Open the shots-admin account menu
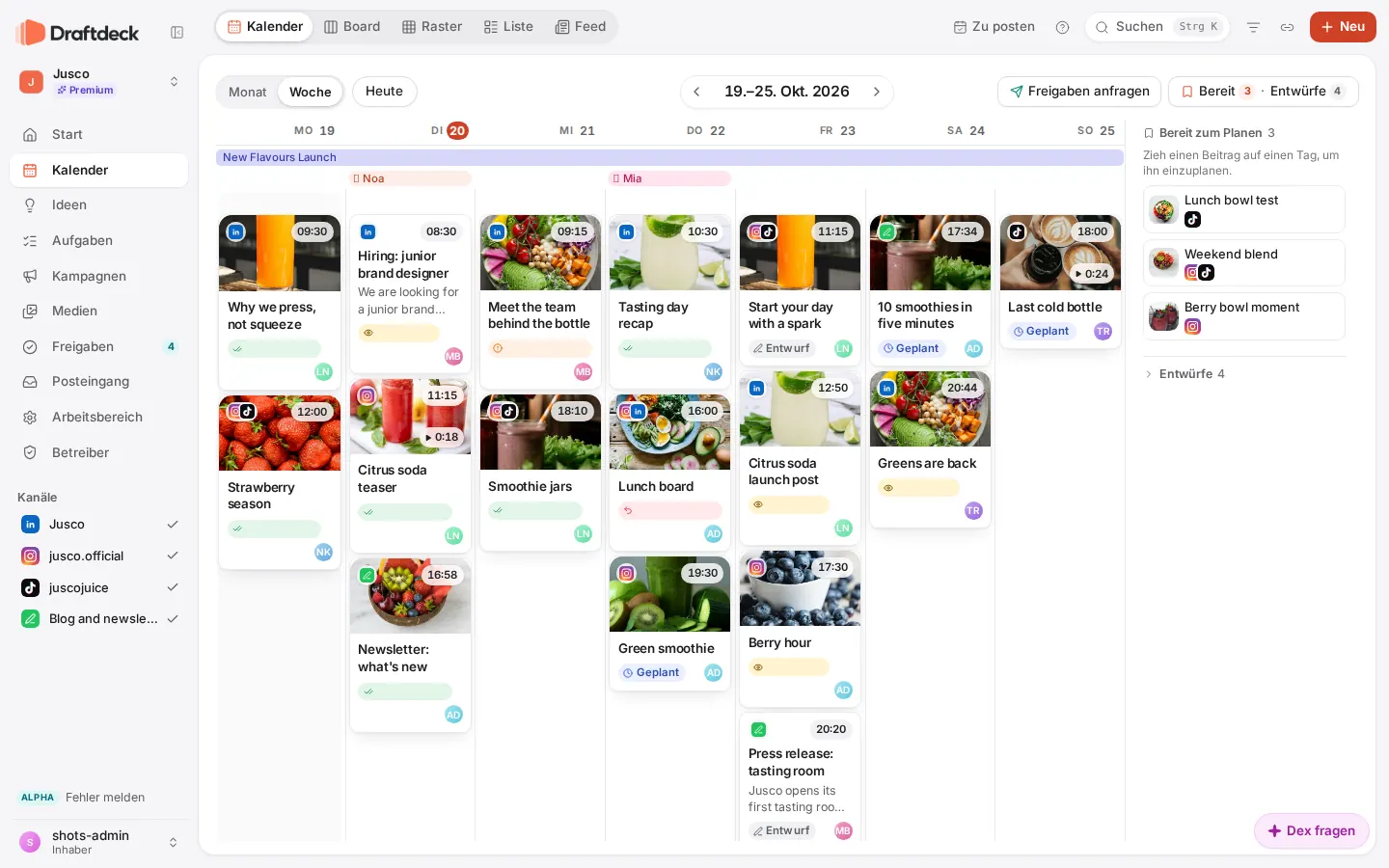 click(99, 842)
